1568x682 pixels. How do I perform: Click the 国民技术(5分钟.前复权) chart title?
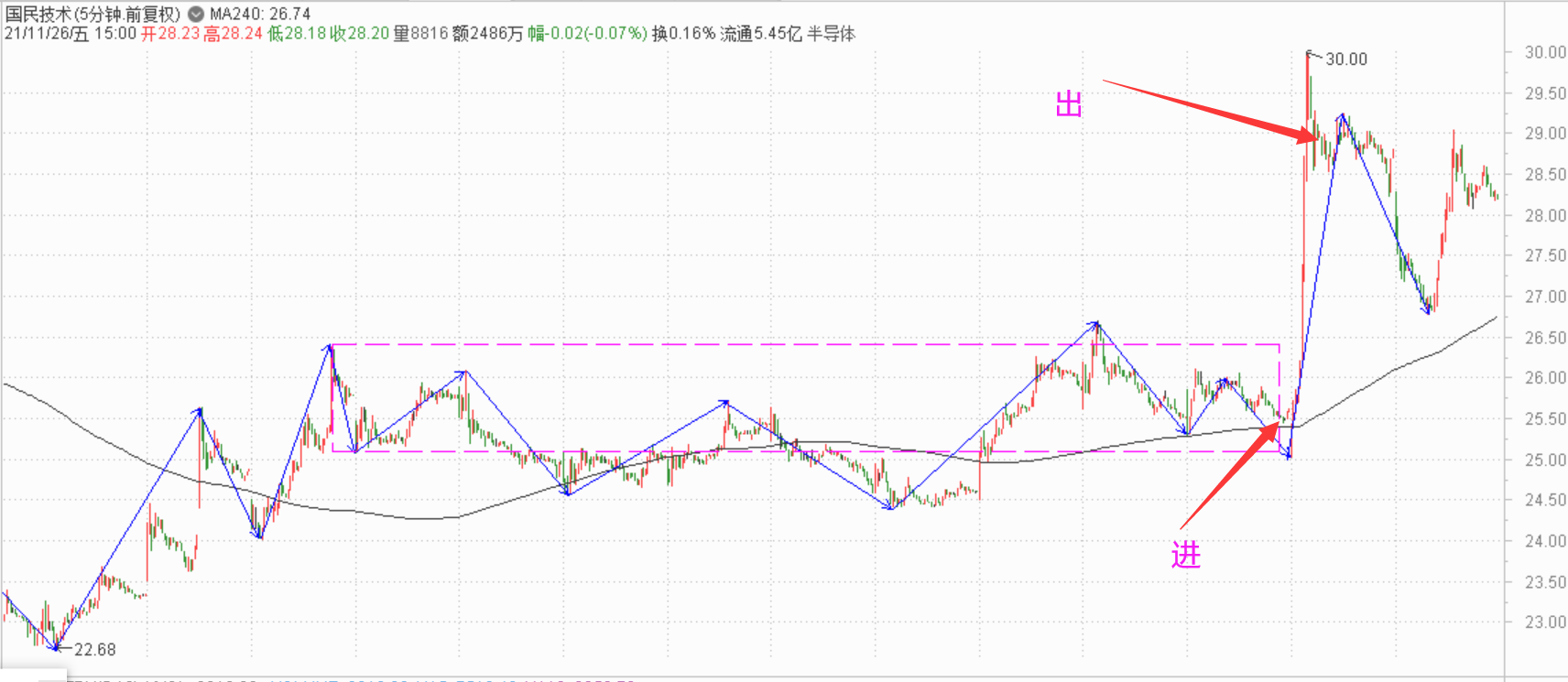pos(93,15)
